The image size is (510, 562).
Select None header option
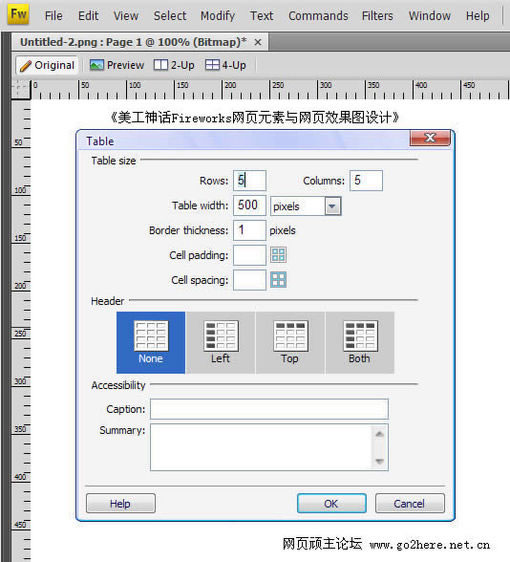pyautogui.click(x=151, y=343)
